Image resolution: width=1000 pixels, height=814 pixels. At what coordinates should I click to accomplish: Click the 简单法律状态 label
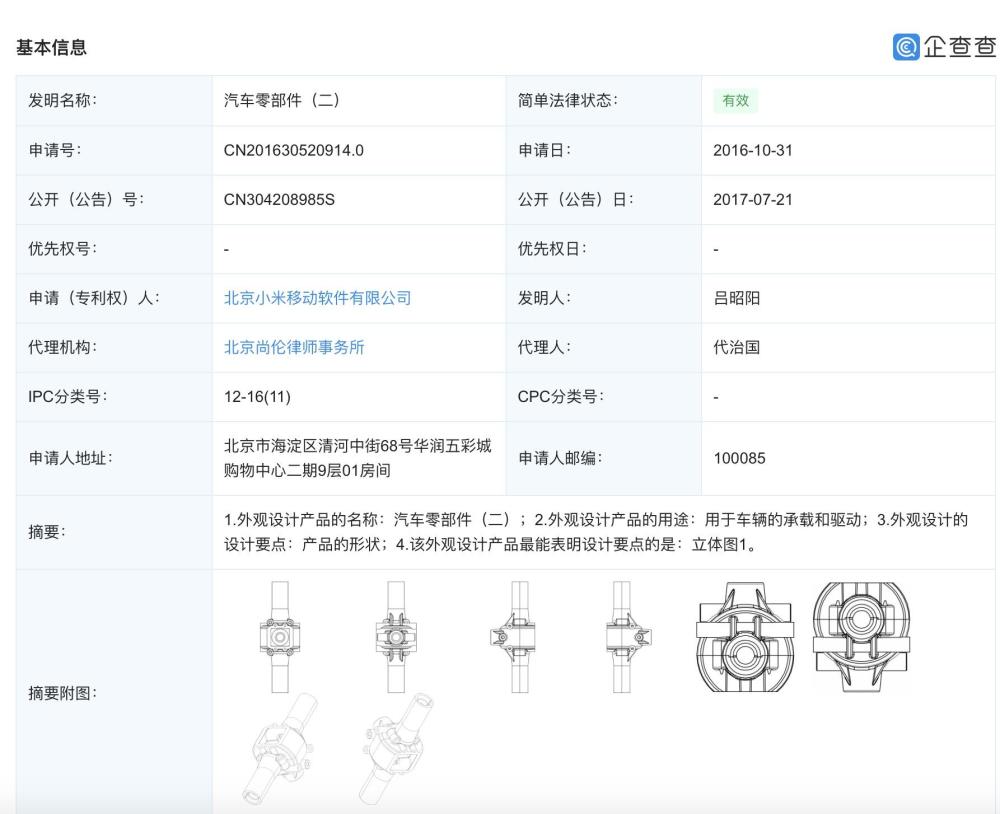coord(568,100)
